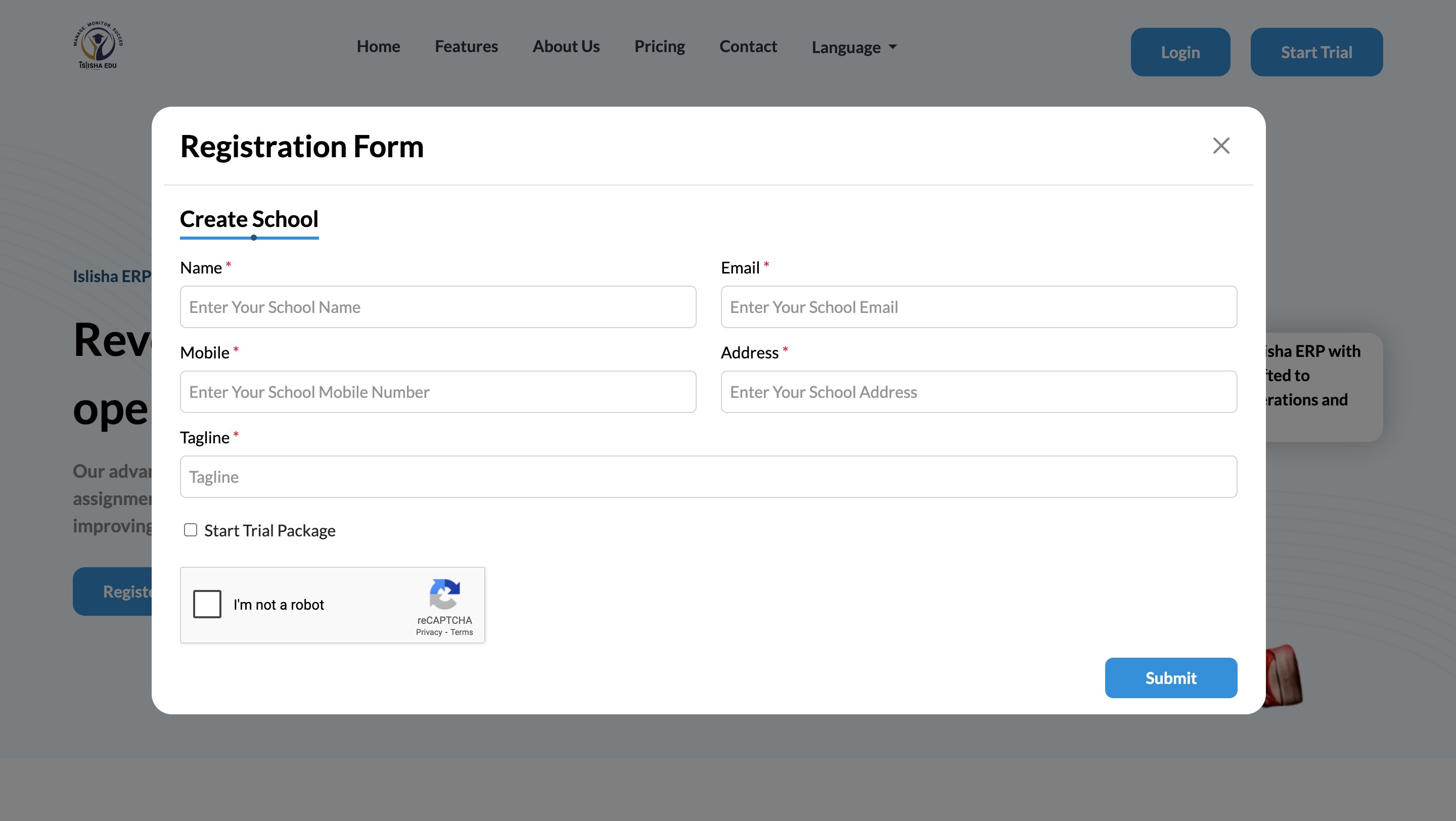Open the reCAPTCHA Privacy link
The image size is (1456, 821).
pos(429,632)
